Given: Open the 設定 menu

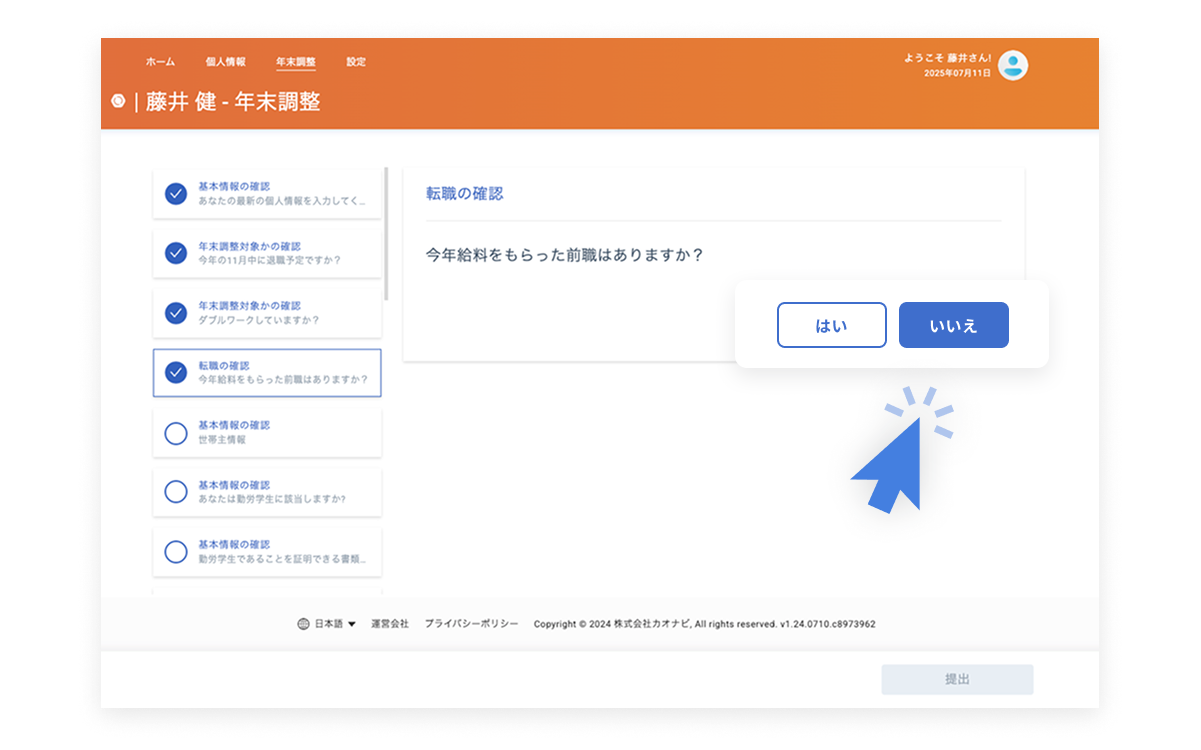Looking at the screenshot, I should [356, 62].
